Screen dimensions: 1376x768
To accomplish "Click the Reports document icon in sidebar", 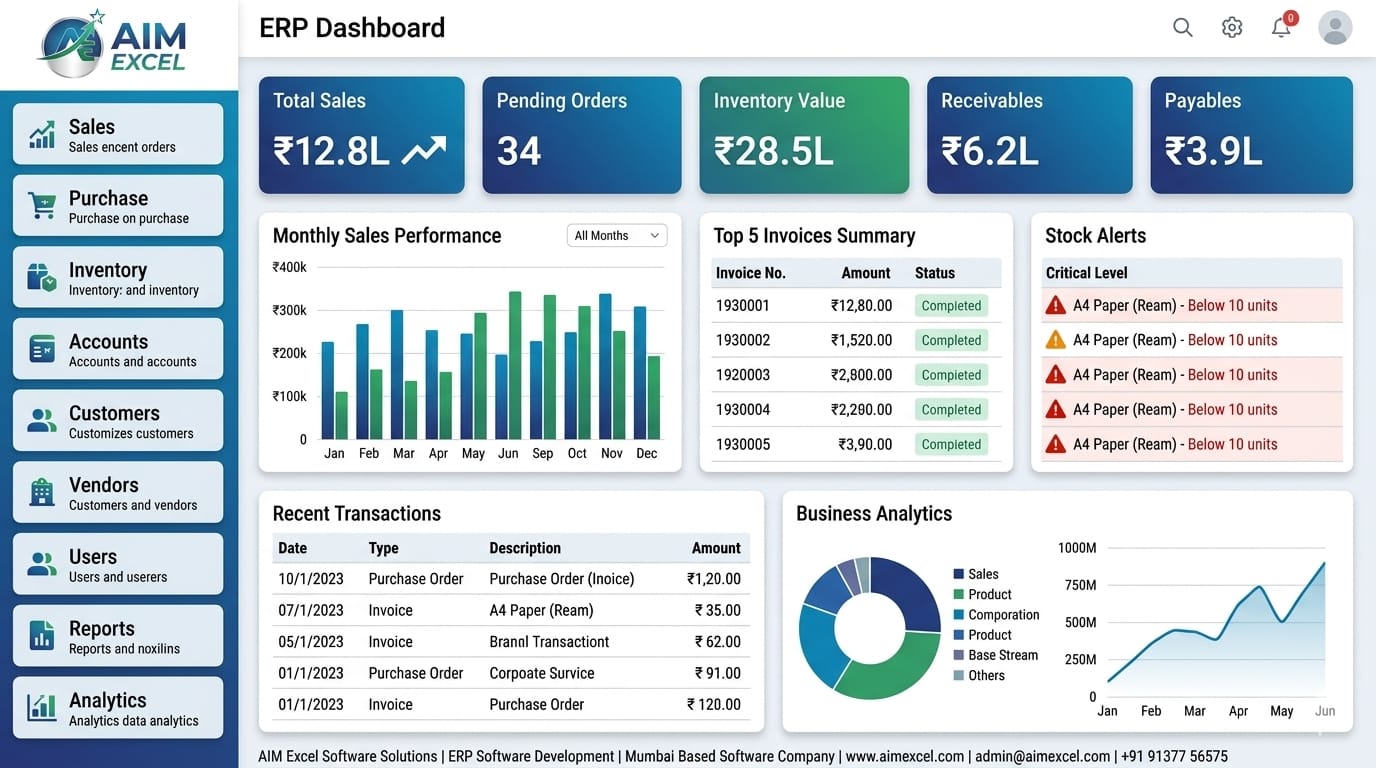I will pos(42,636).
